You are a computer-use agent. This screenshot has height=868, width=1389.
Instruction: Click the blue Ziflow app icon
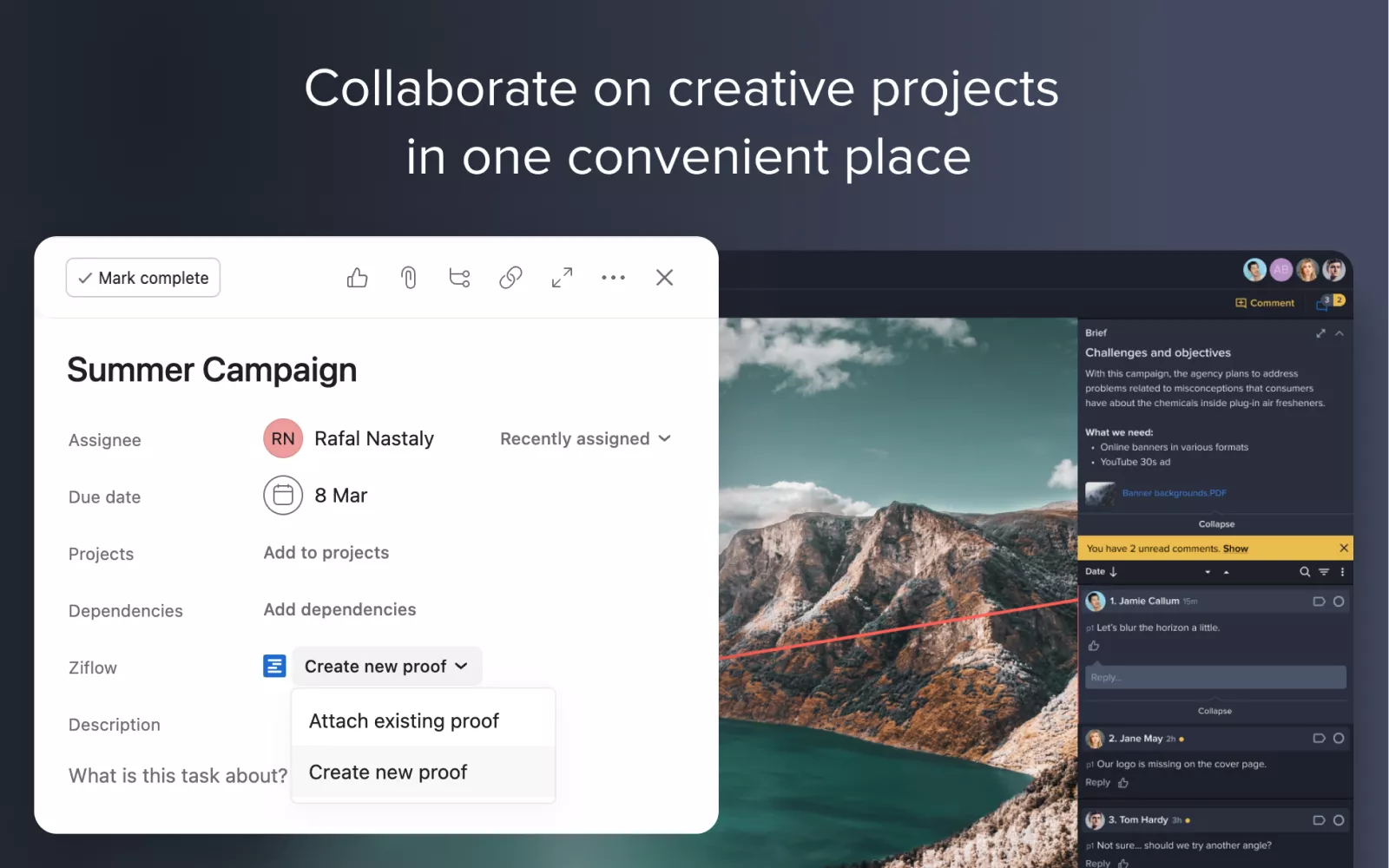pyautogui.click(x=274, y=666)
